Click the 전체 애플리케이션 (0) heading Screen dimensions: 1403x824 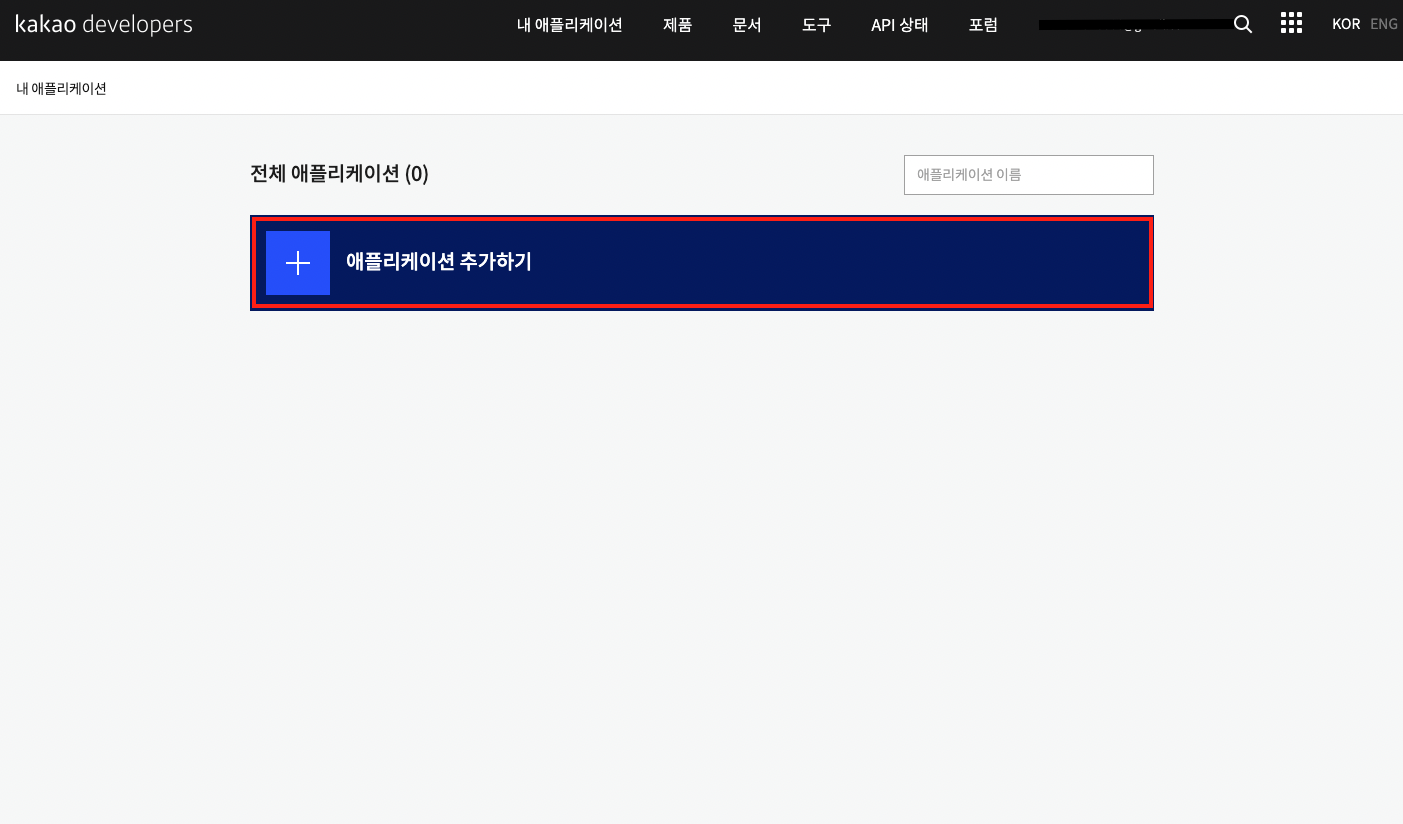pos(339,174)
